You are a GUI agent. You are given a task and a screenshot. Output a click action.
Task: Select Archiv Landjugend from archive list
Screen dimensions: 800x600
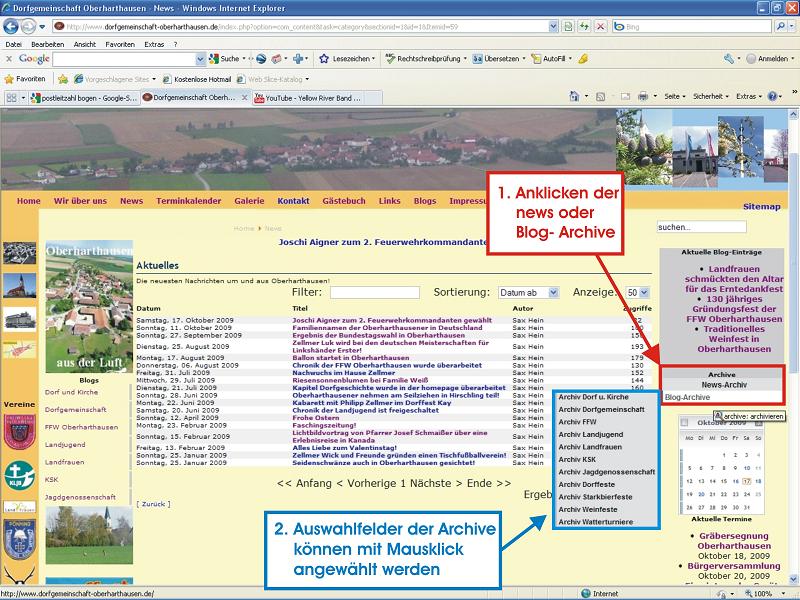[x=590, y=434]
